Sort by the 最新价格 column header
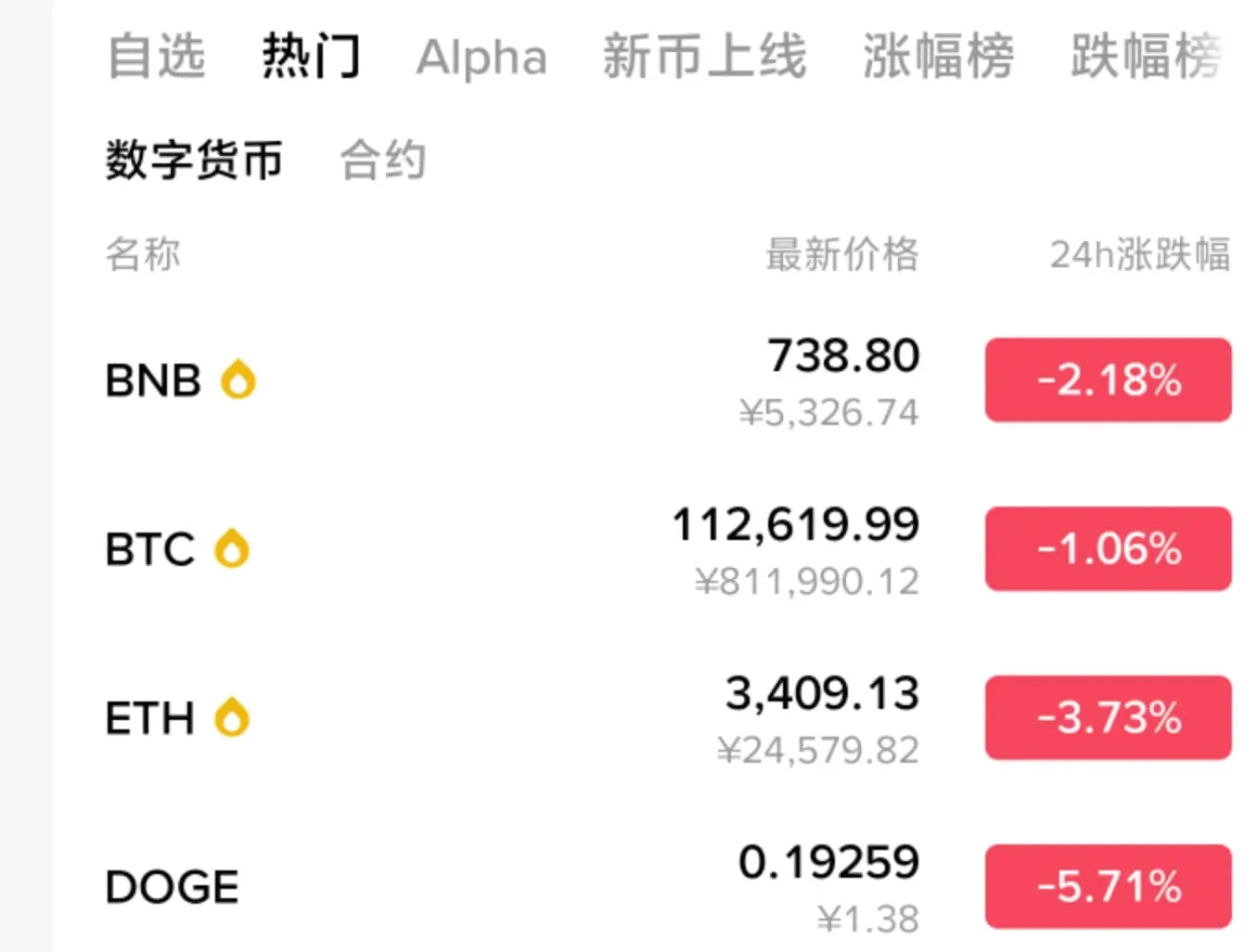 pyautogui.click(x=842, y=254)
